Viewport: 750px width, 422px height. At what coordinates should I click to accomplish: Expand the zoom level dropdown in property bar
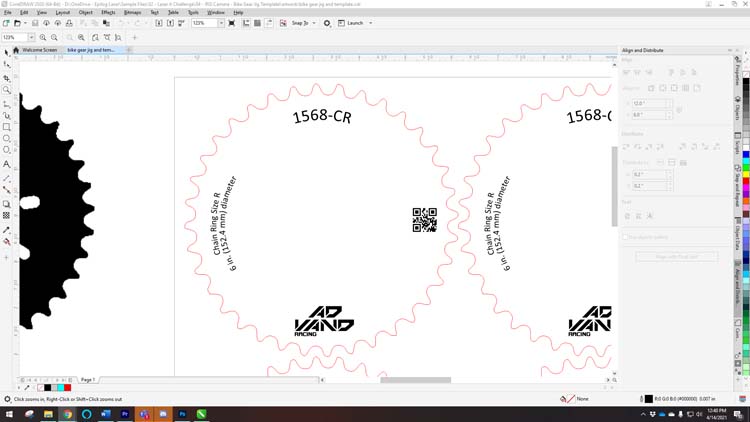pyautogui.click(x=31, y=37)
